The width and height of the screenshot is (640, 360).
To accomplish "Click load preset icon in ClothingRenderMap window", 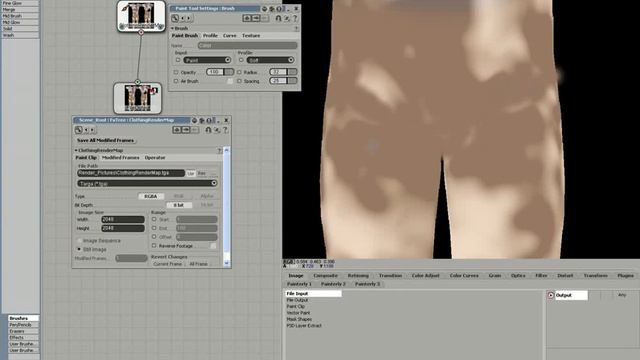I will click(177, 130).
